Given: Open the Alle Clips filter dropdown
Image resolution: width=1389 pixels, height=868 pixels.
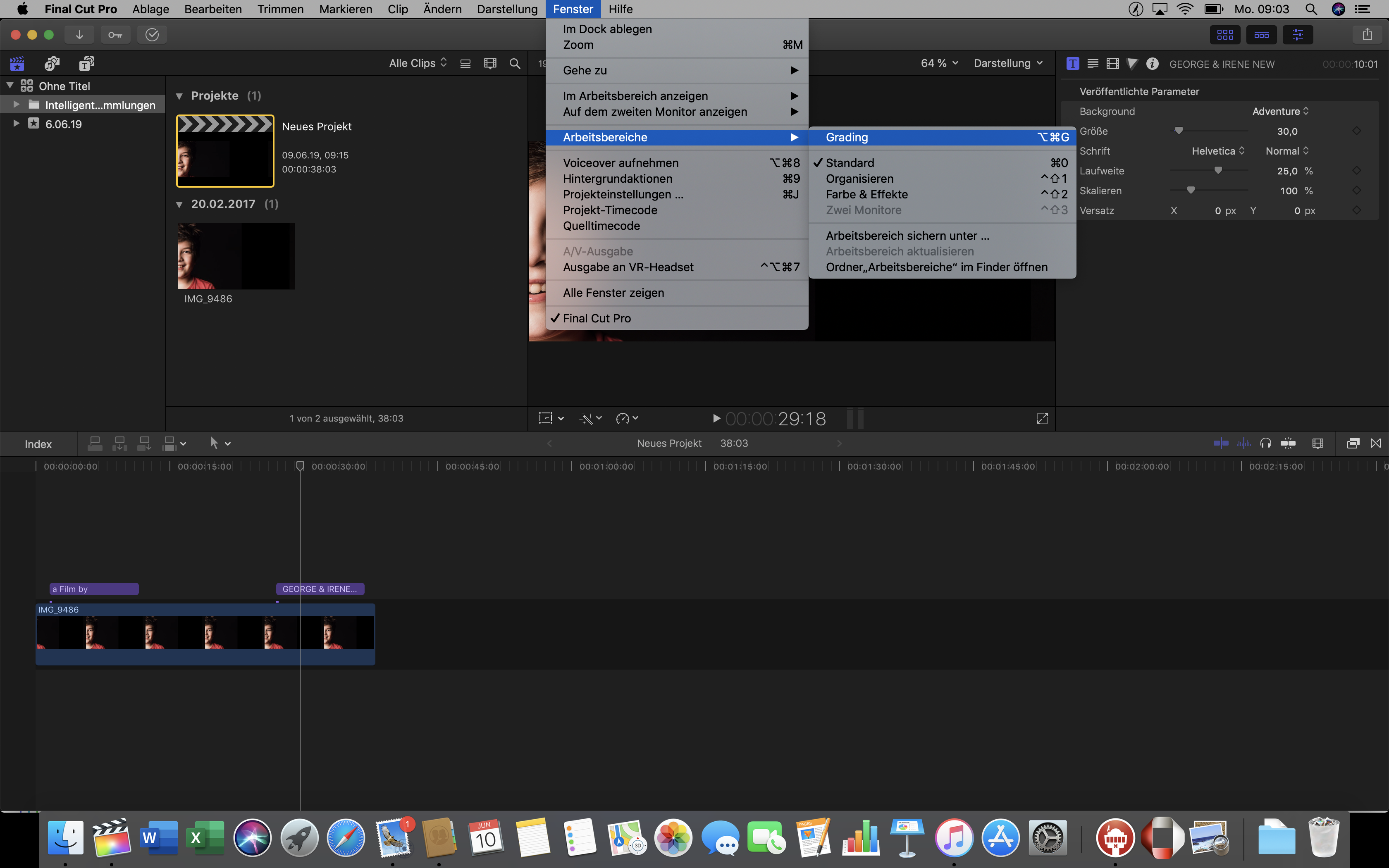Looking at the screenshot, I should point(417,62).
